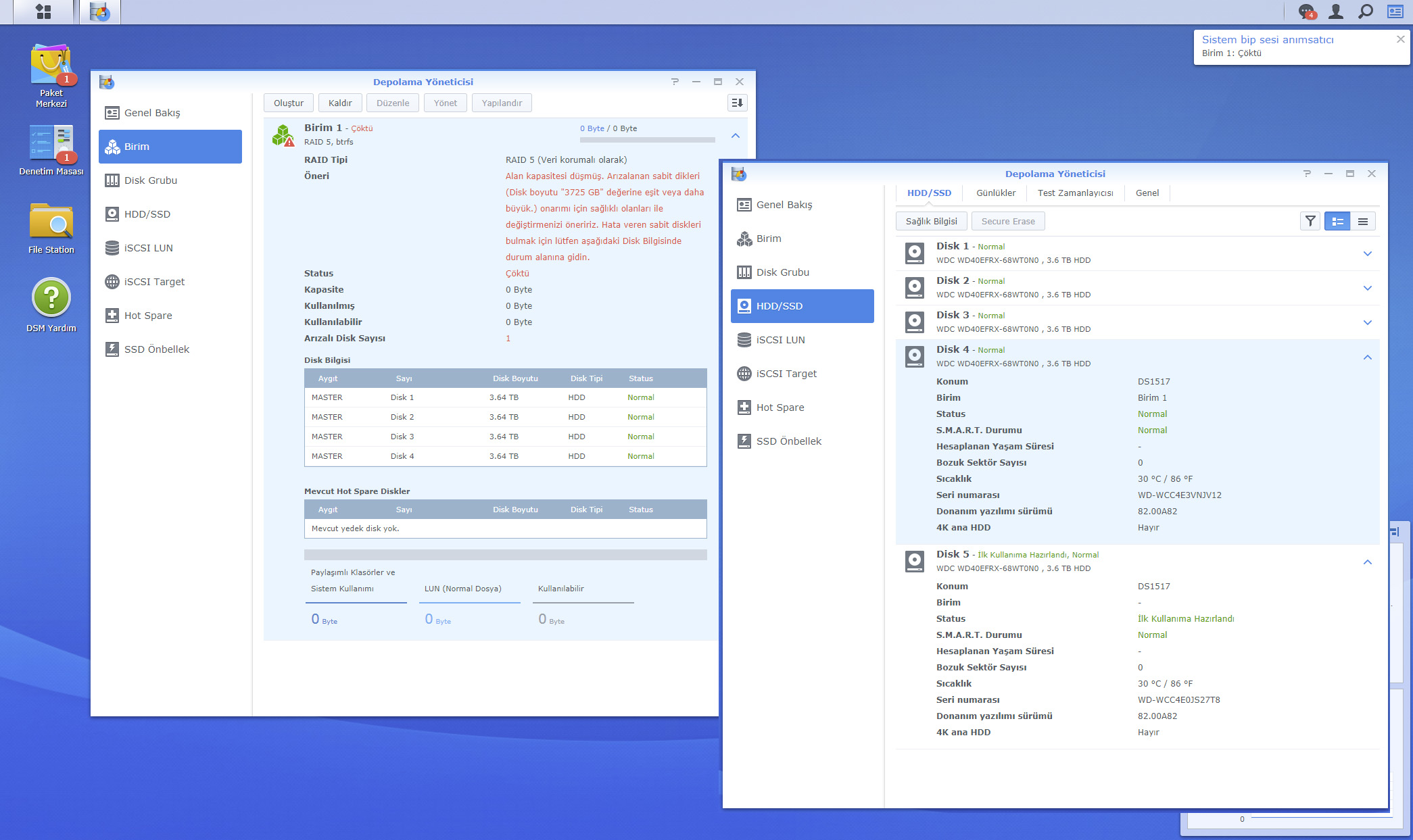Click the filter funnel icon in HDD/SSD

pos(1310,221)
